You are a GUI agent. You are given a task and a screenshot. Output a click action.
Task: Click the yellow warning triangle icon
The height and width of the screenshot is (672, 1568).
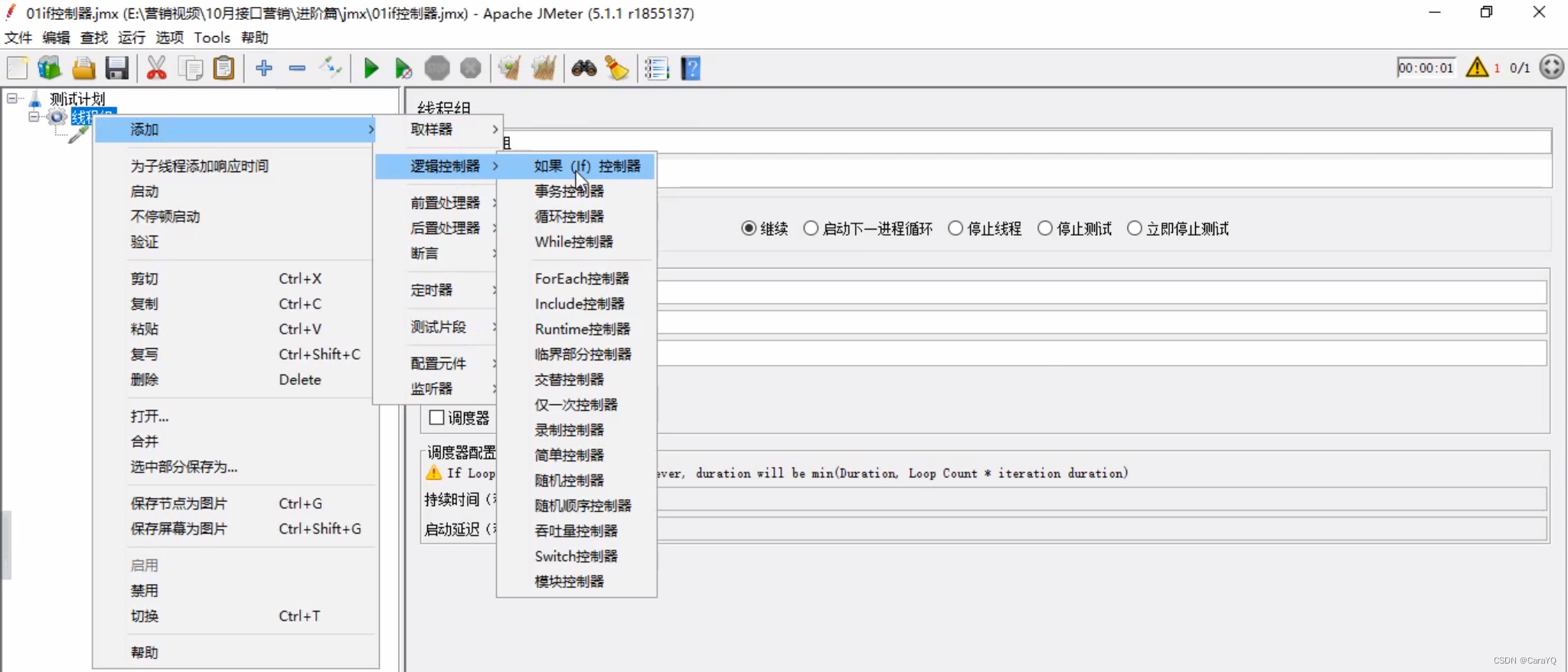point(1477,67)
